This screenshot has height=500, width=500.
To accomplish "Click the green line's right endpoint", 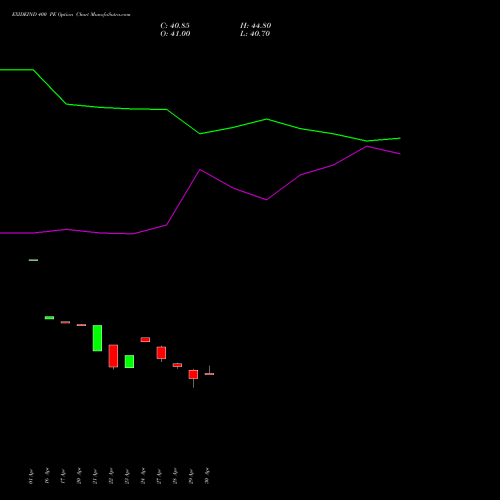I will pyautogui.click(x=400, y=138).
